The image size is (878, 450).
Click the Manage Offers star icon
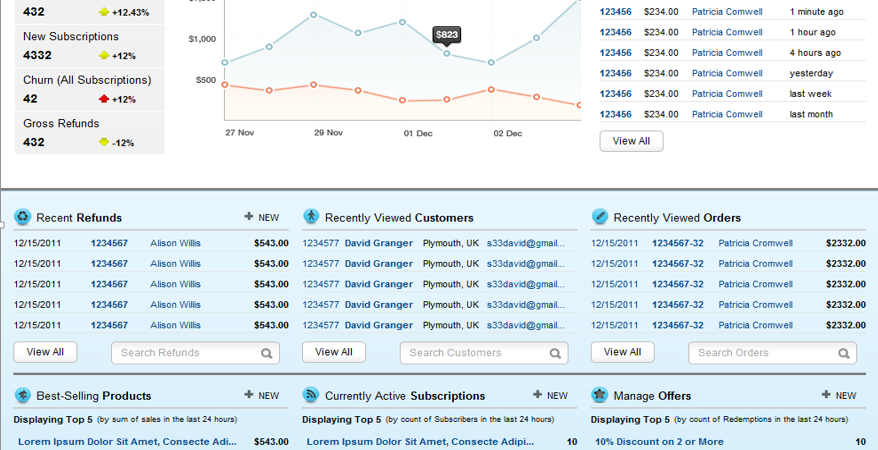[600, 395]
